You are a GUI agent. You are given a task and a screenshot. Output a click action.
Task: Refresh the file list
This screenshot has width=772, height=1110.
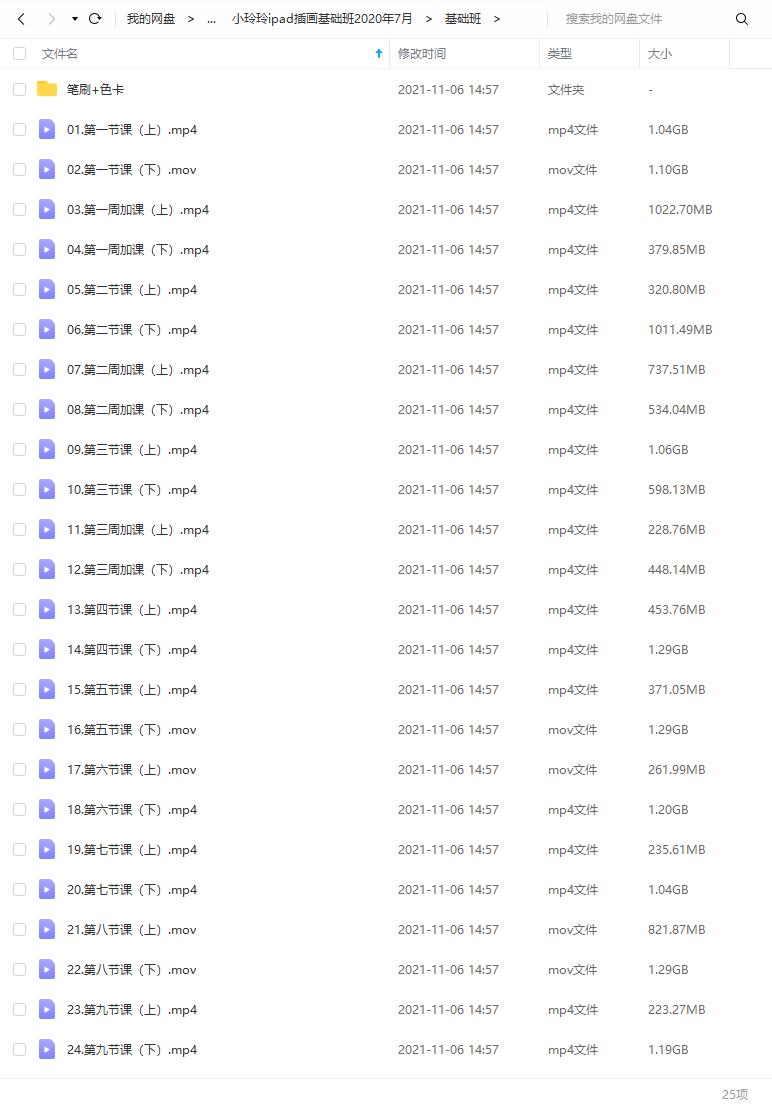pyautogui.click(x=95, y=19)
